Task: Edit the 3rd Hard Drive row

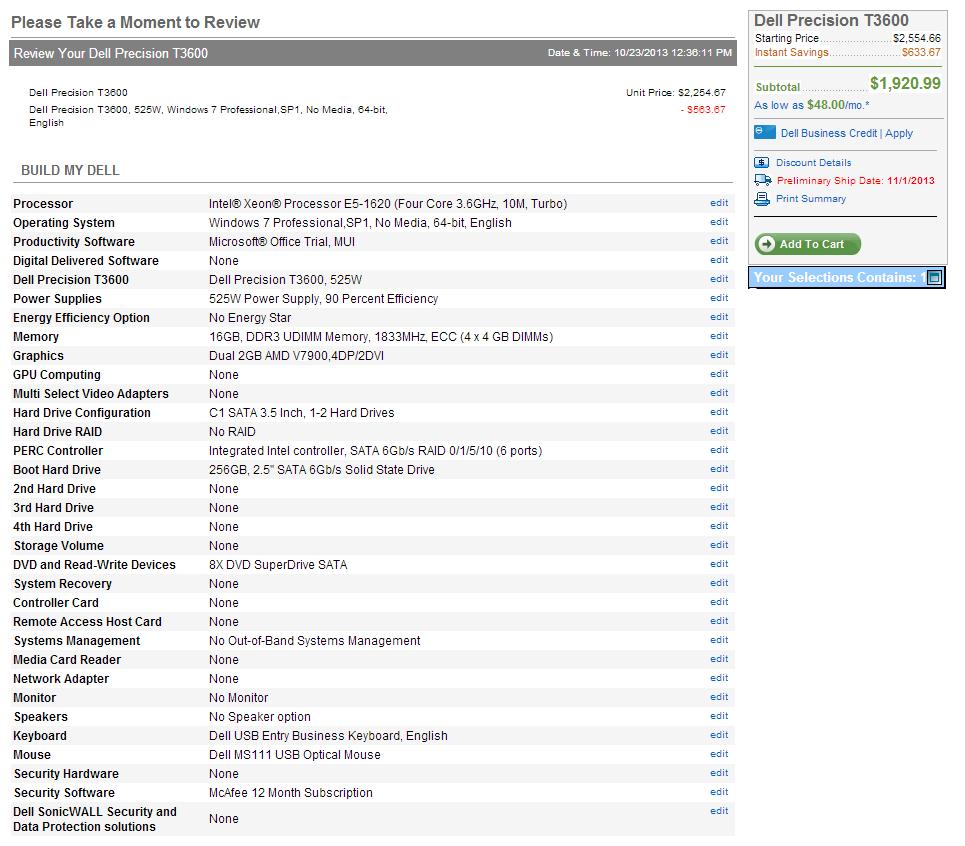Action: point(719,507)
